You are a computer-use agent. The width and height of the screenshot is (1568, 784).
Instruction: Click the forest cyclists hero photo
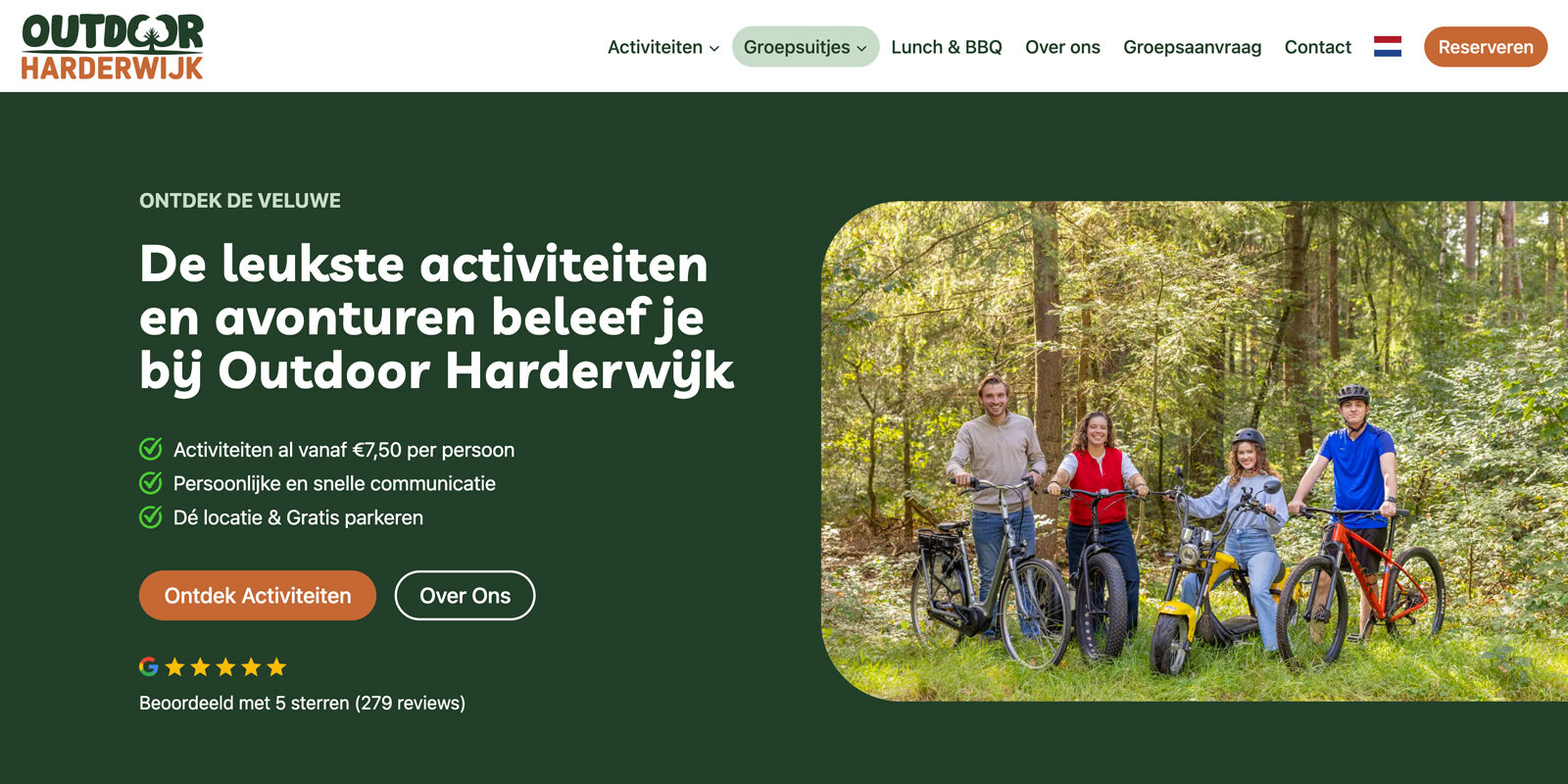[1195, 451]
